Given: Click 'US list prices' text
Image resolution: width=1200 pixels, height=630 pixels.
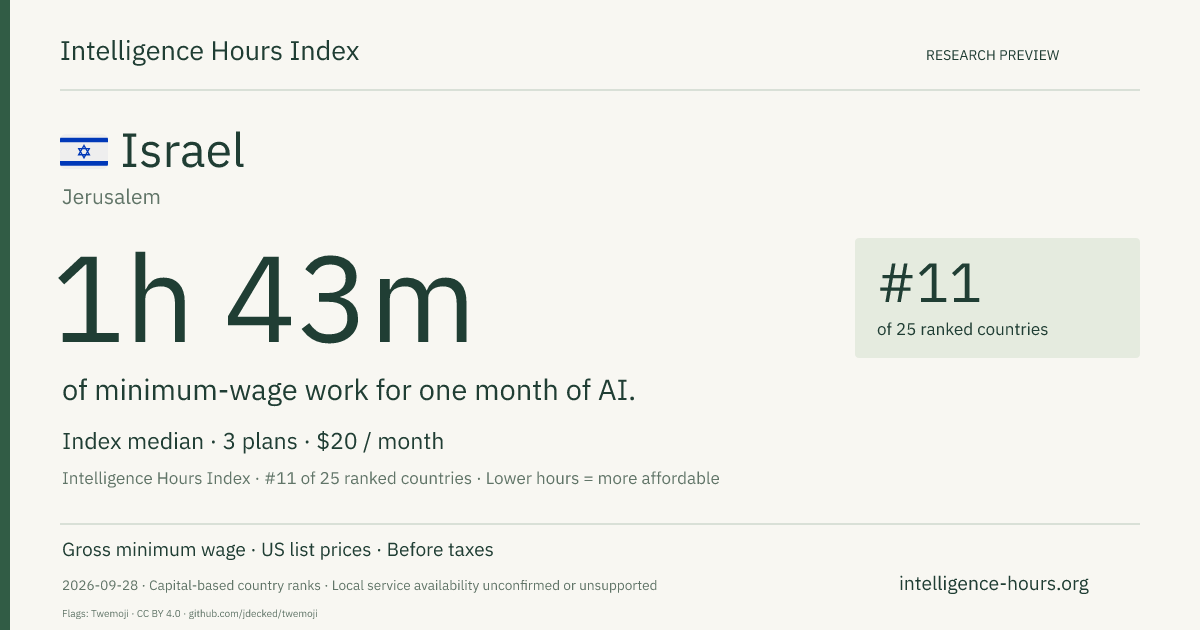Looking at the screenshot, I should point(316,550).
